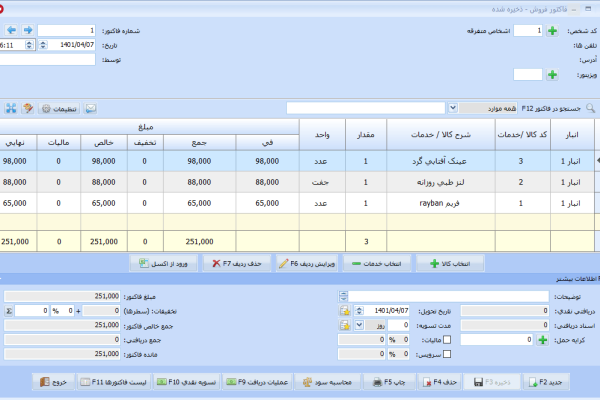Click the واحد column header
Viewport: 600px width, 400px height.
click(322, 135)
